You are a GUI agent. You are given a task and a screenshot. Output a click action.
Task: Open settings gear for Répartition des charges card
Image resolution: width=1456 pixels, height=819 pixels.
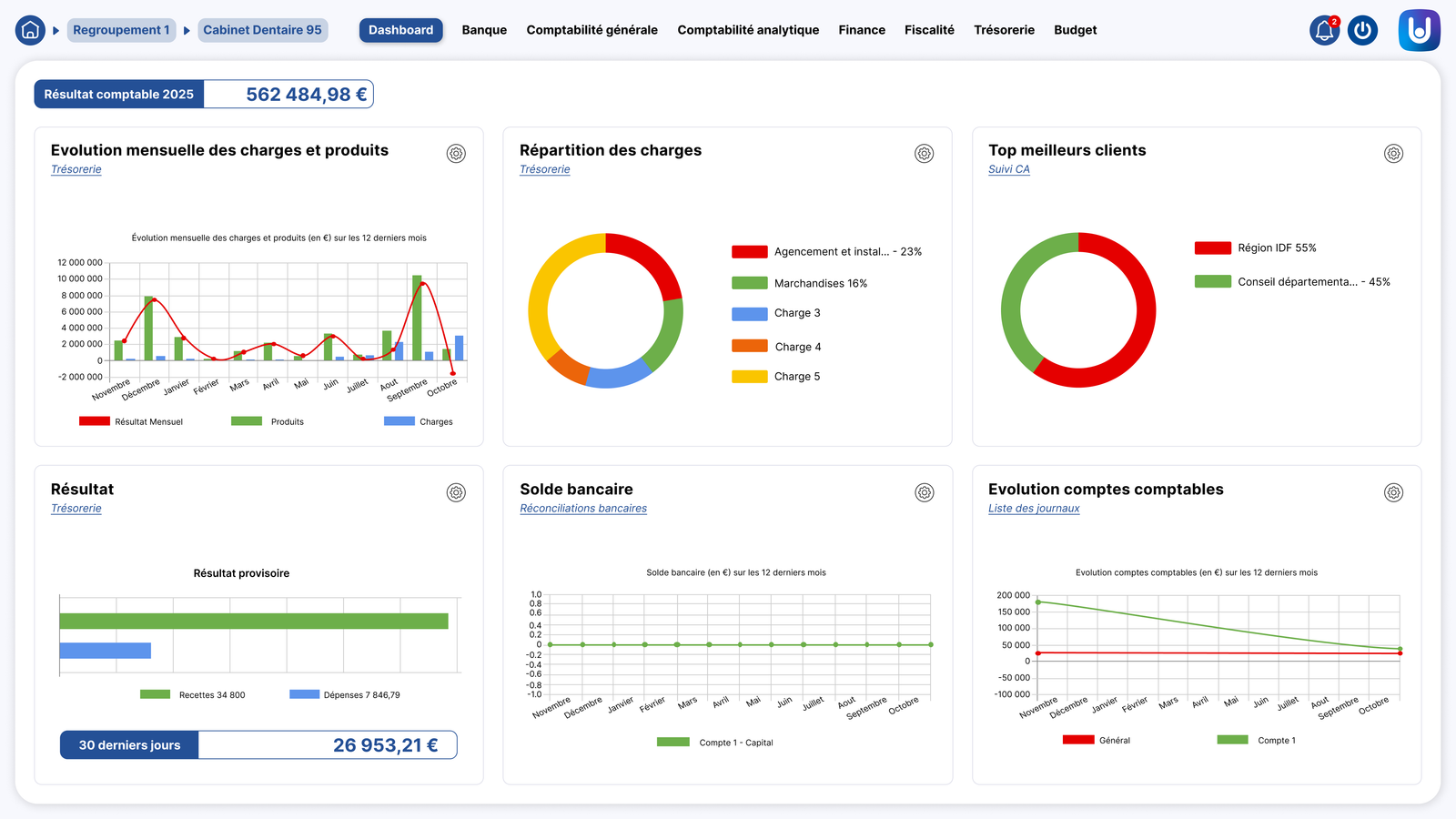click(925, 154)
